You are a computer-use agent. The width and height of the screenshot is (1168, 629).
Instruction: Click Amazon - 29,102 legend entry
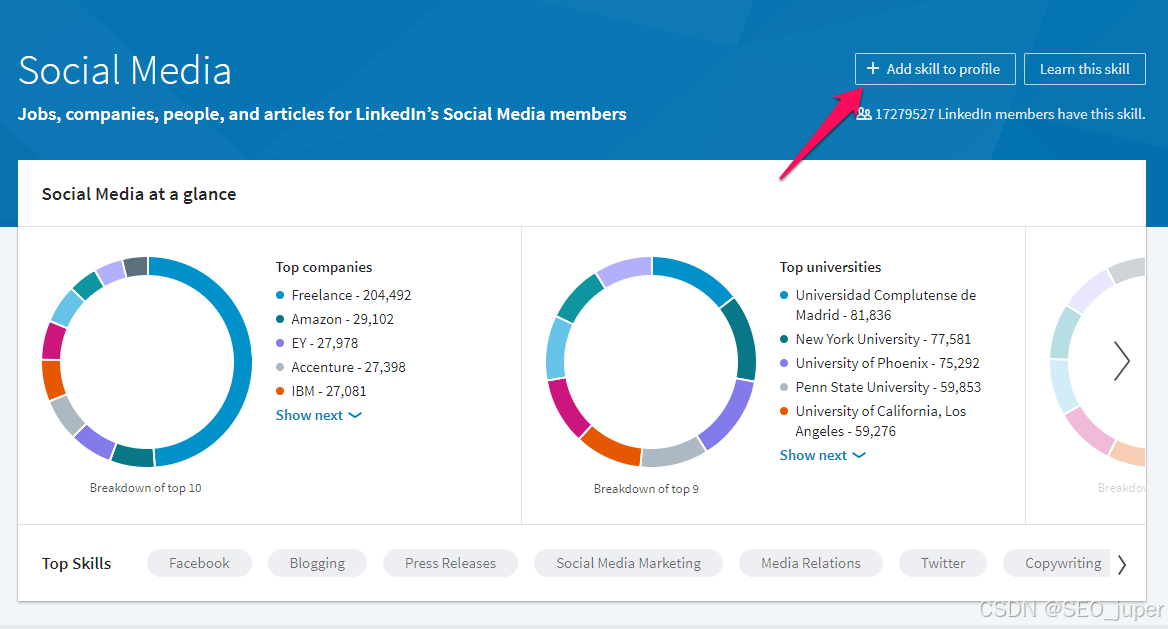click(x=334, y=319)
